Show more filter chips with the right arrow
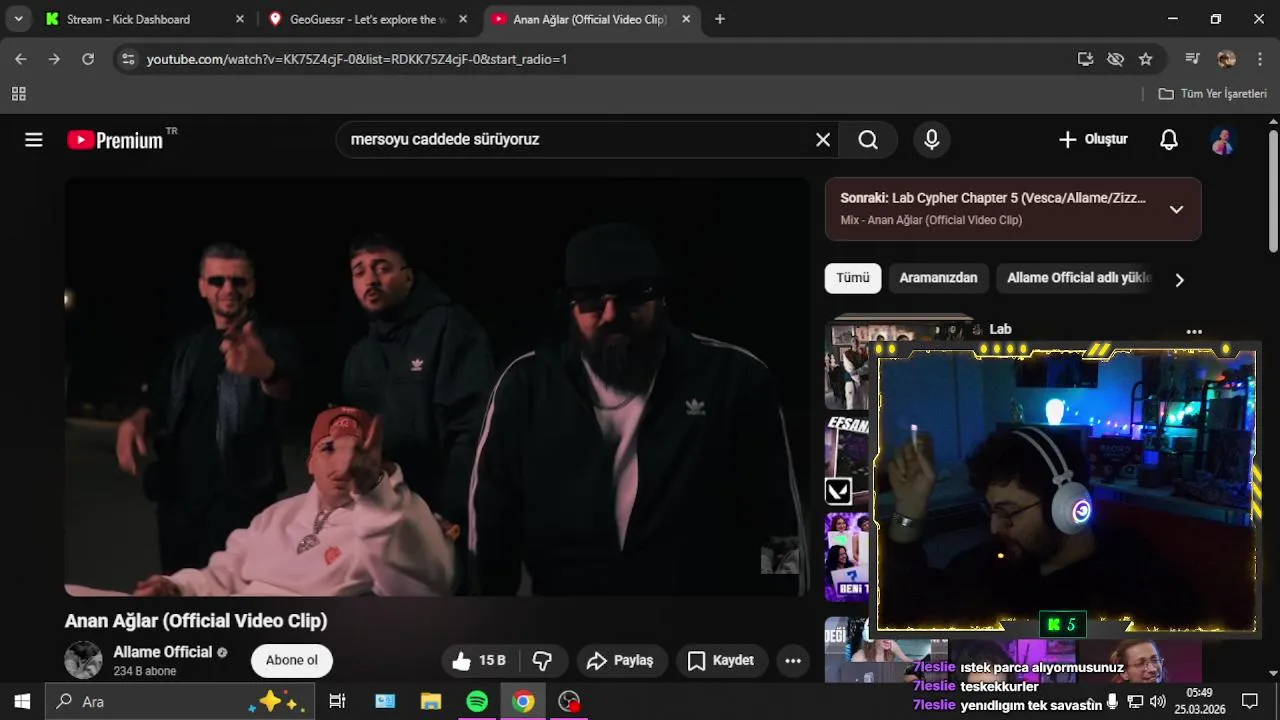 point(1179,280)
